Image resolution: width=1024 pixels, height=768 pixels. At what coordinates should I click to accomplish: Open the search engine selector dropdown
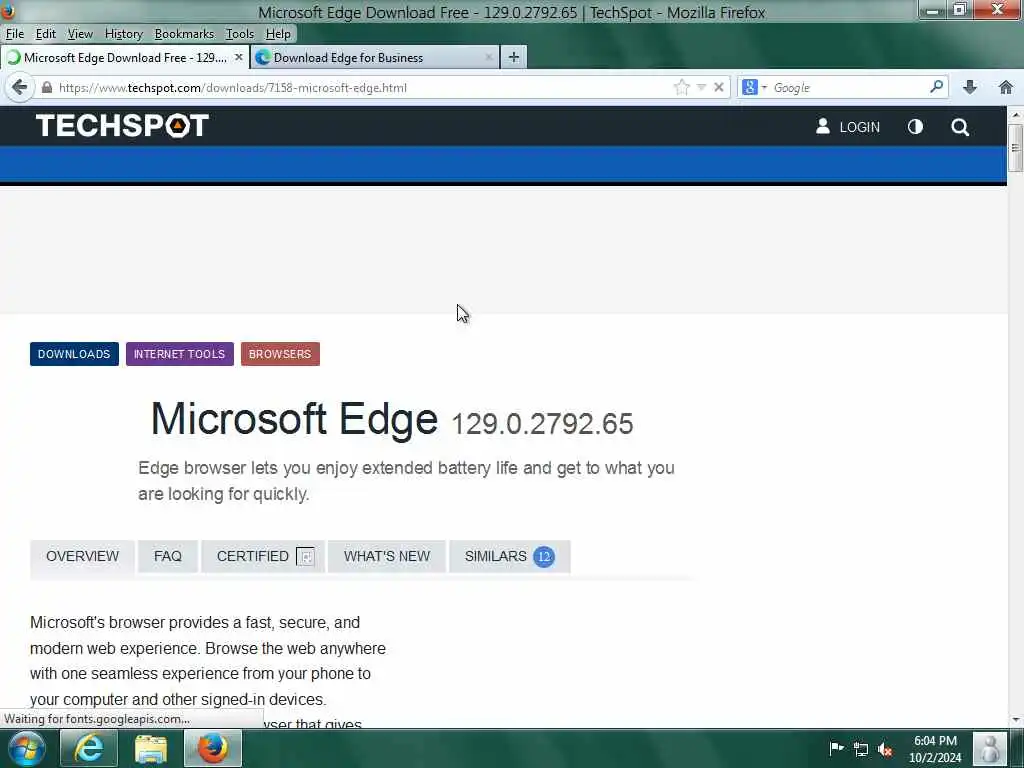point(754,87)
